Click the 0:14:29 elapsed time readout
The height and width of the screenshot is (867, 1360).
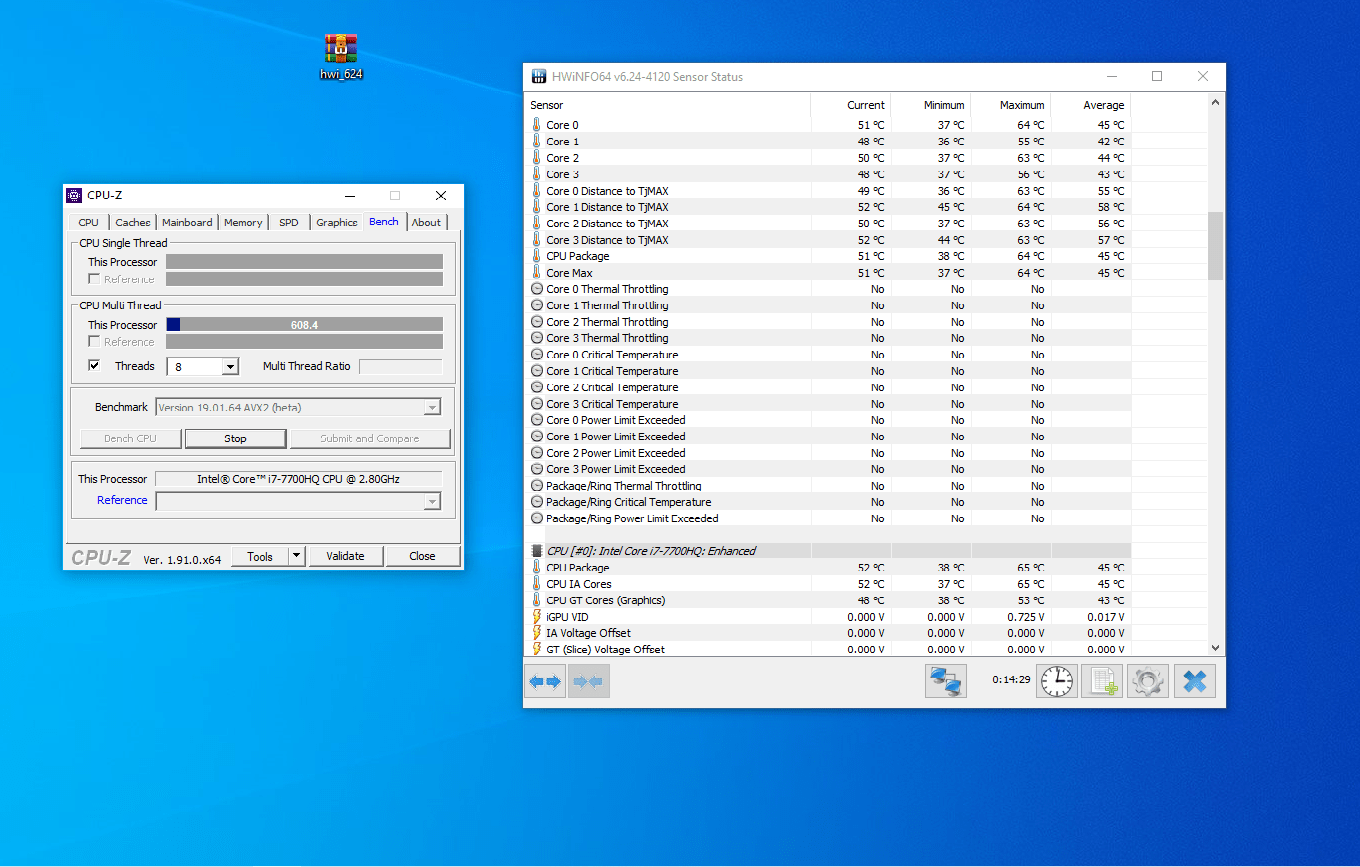pos(1011,680)
